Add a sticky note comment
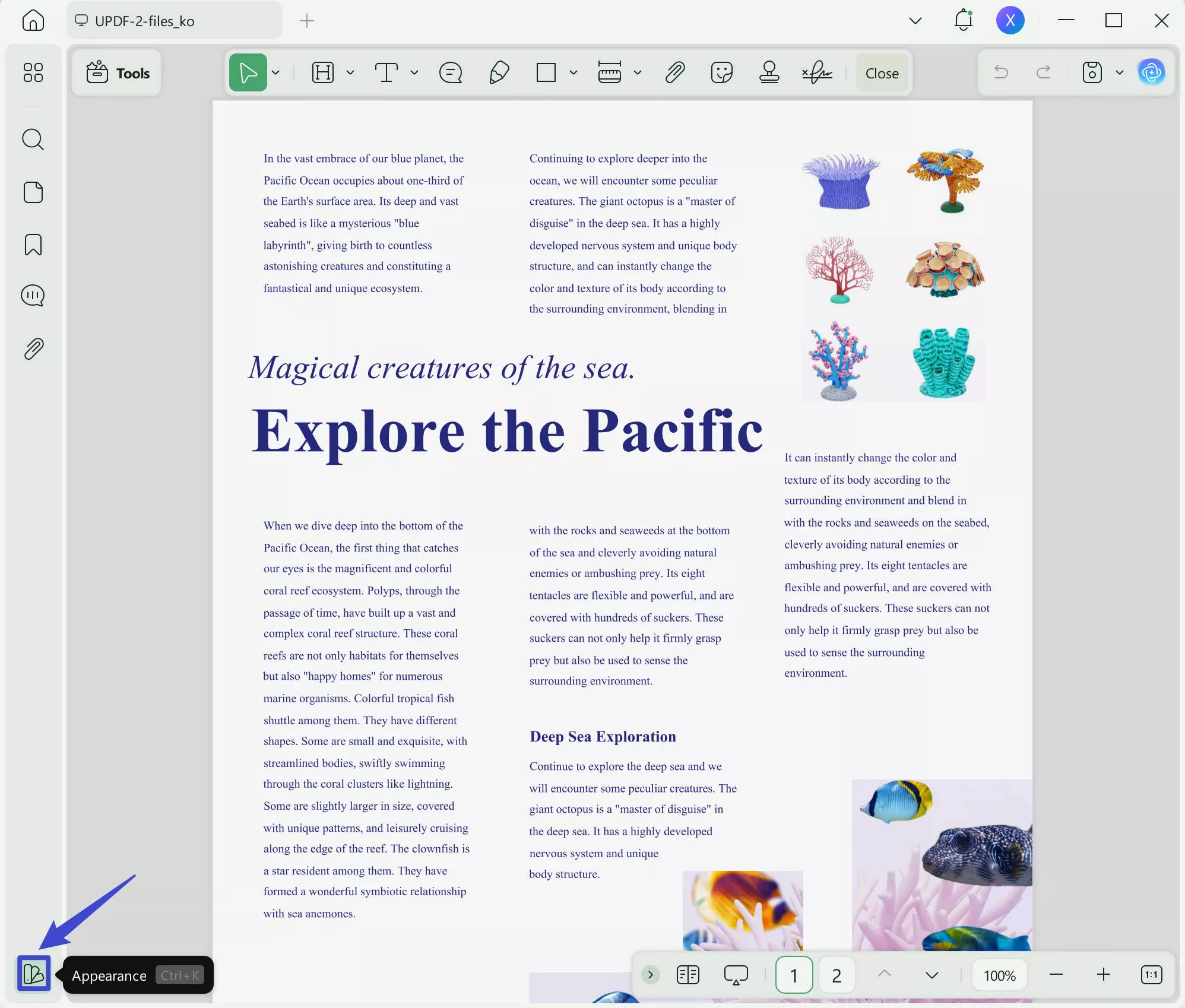Image resolution: width=1185 pixels, height=1008 pixels. pos(451,73)
